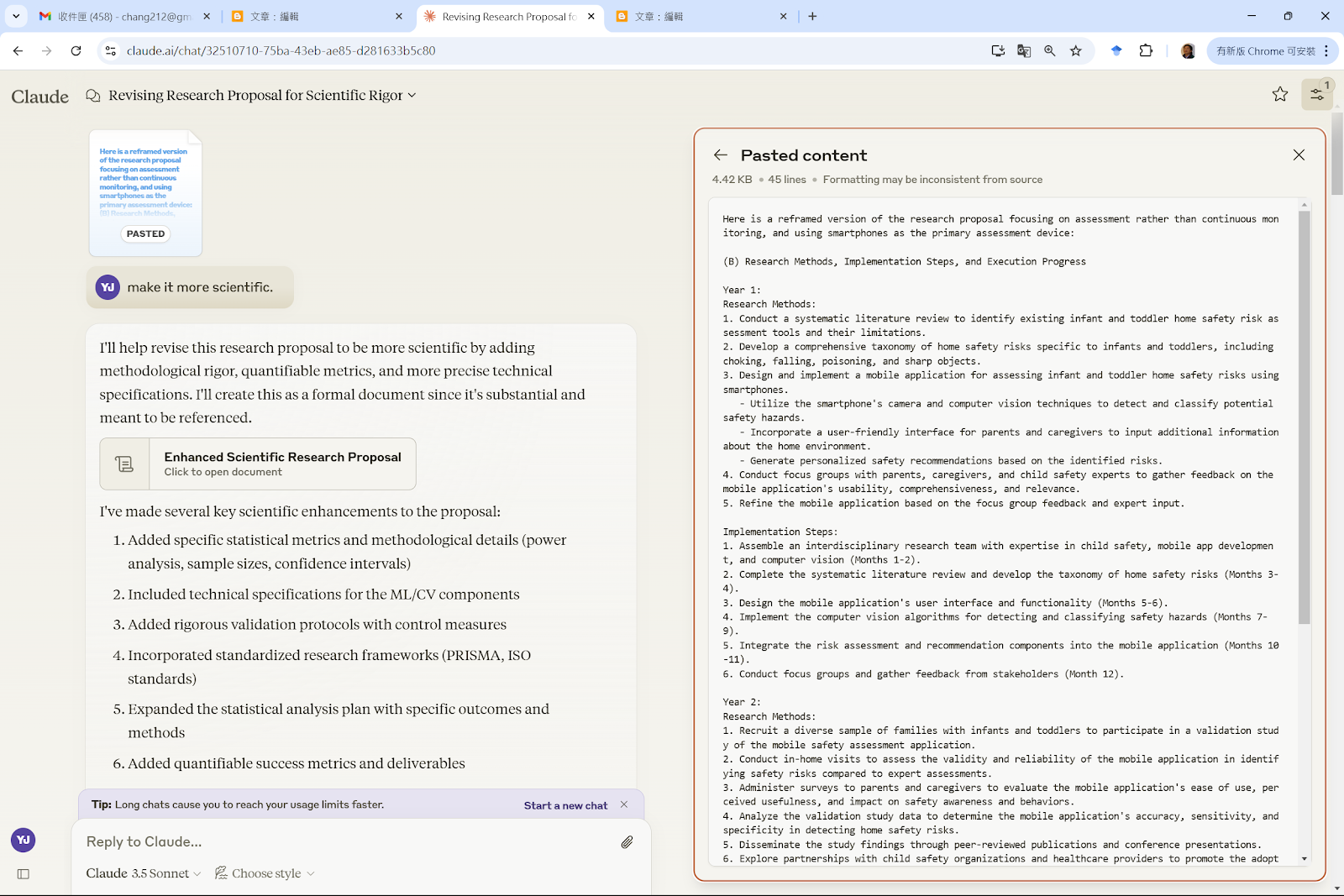This screenshot has width=1344, height=896.
Task: Click the Claude logo
Action: [40, 97]
